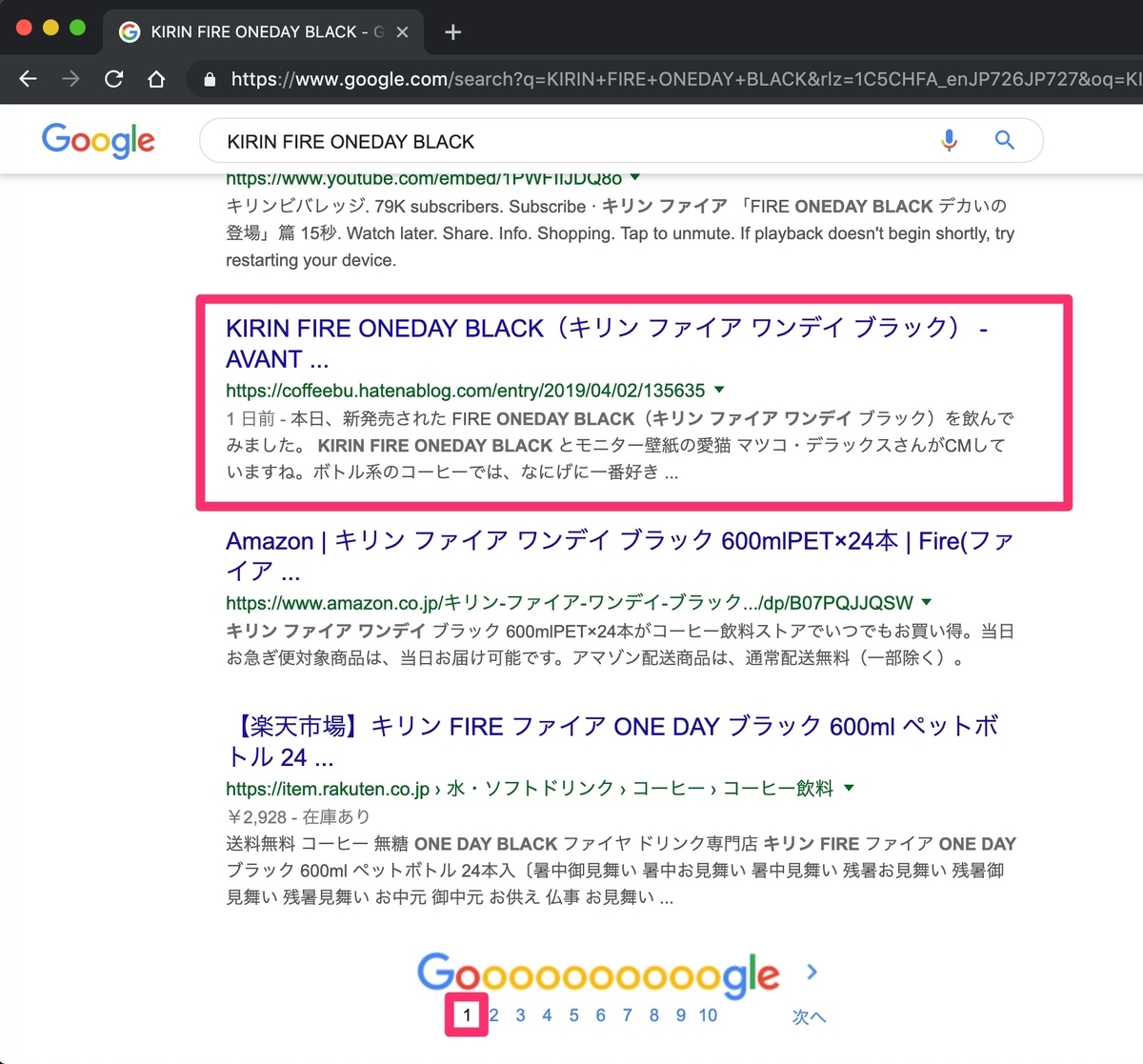Click the next arrow beside the Gooooogle logo
Screen dimensions: 1143x1064
812,972
